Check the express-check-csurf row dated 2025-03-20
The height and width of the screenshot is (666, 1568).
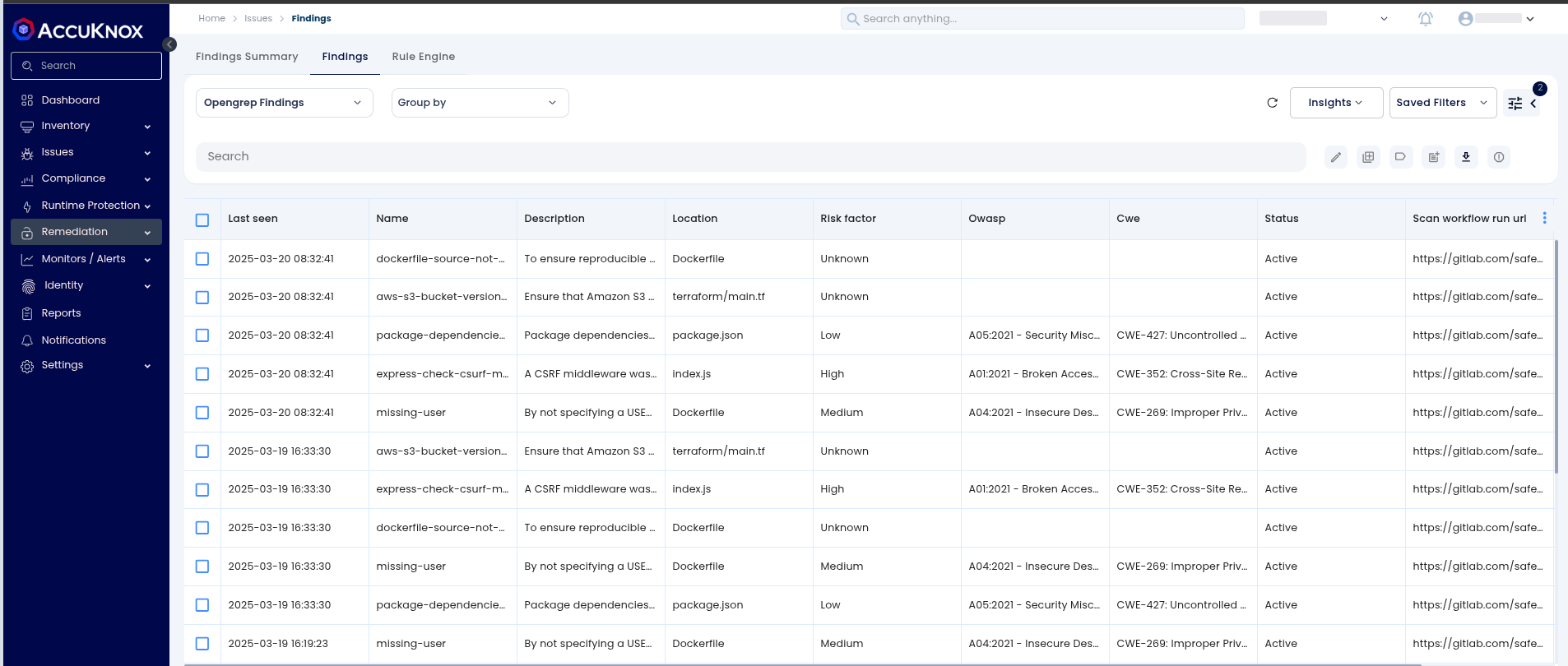tap(202, 374)
